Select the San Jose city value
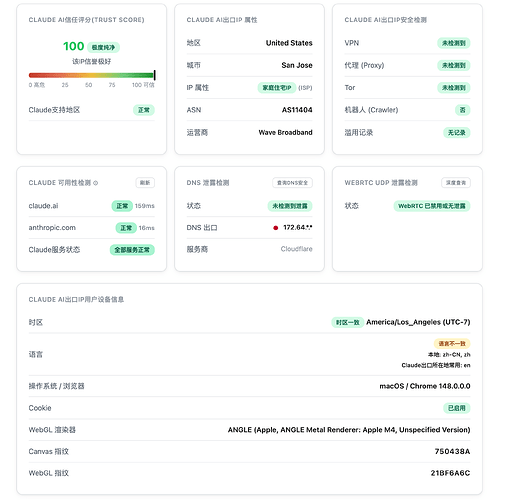Viewport: 519px width, 500px height. pos(297,65)
